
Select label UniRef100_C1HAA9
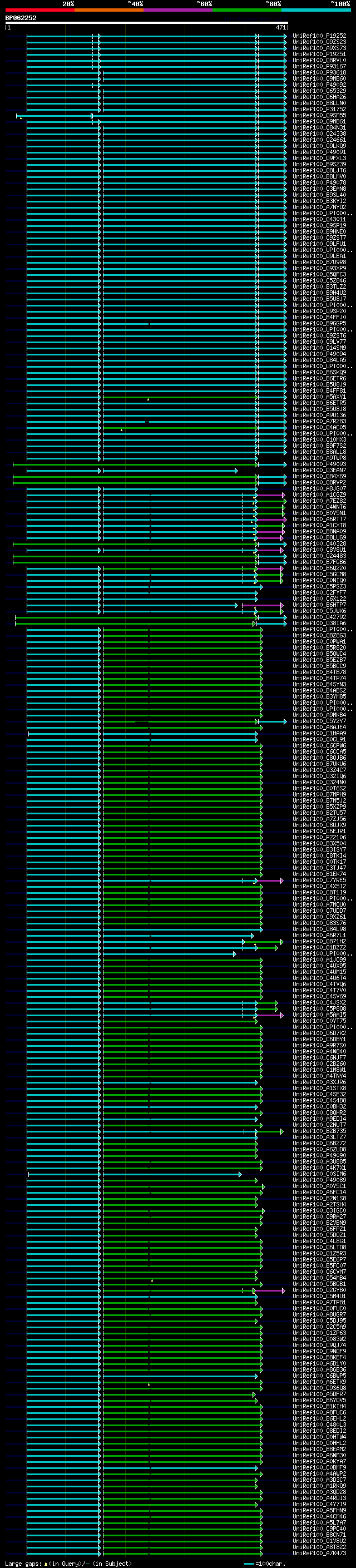(x=319, y=734)
